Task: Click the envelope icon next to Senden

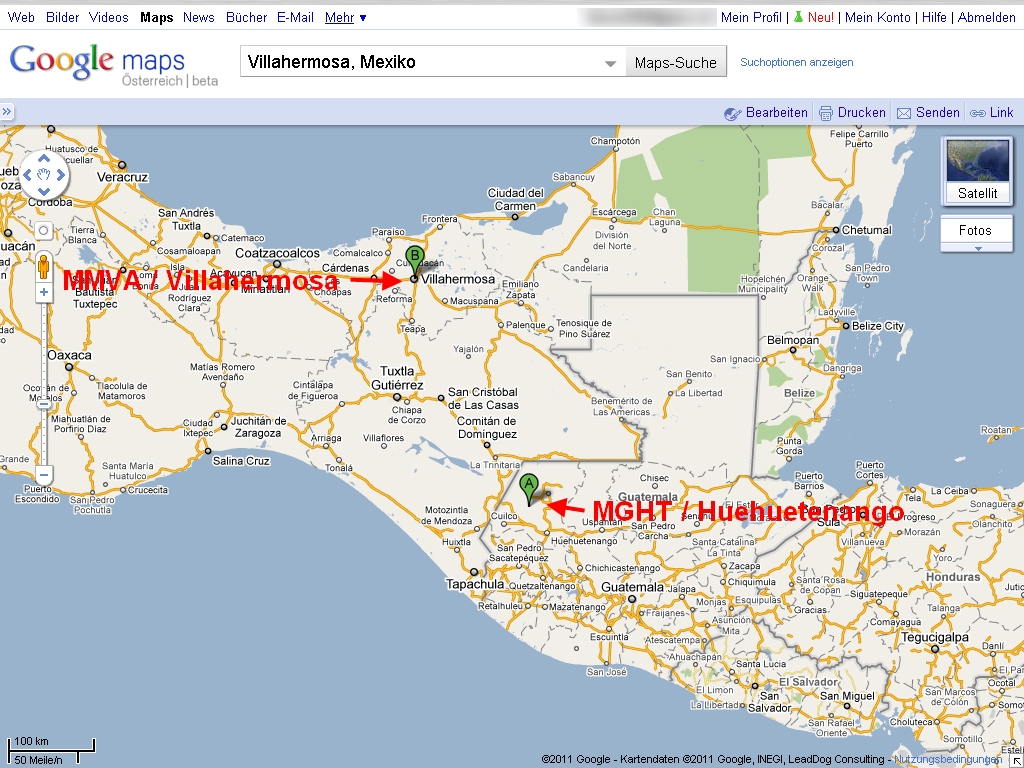Action: coord(904,113)
